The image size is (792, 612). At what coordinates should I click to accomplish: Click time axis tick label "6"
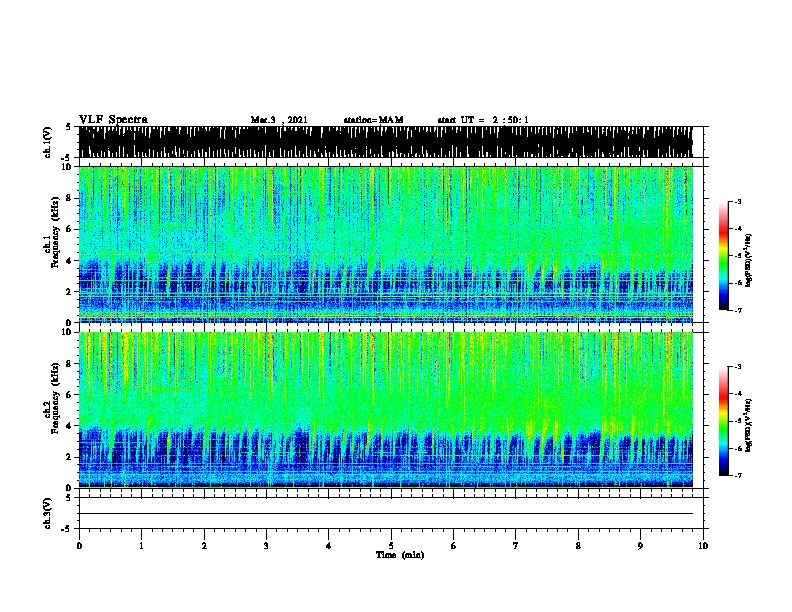[454, 546]
